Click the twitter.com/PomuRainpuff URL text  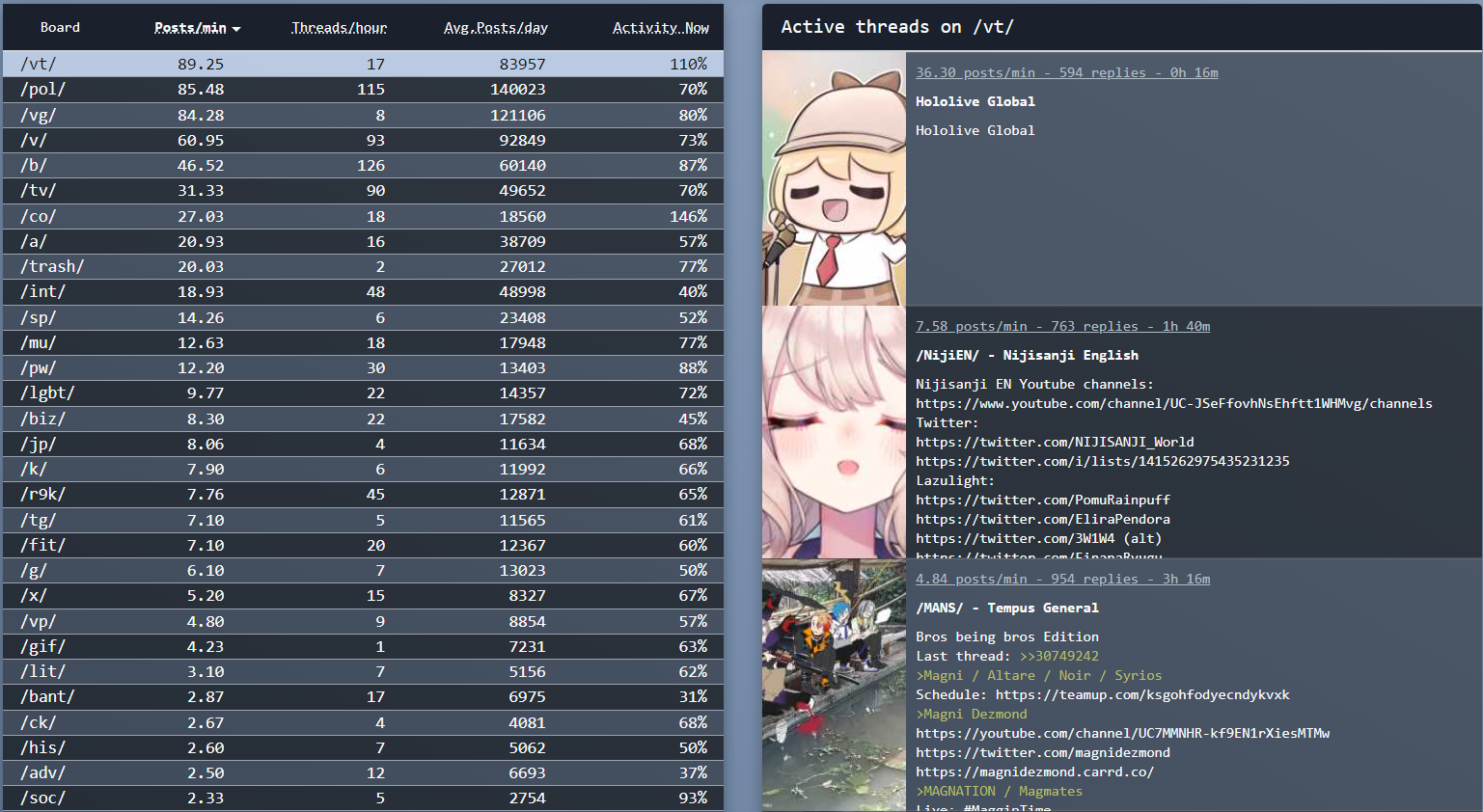pyautogui.click(x=1043, y=500)
